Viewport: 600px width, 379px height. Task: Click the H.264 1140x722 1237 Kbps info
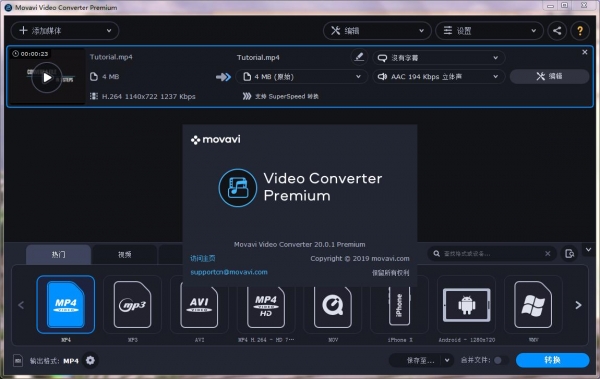coord(148,96)
